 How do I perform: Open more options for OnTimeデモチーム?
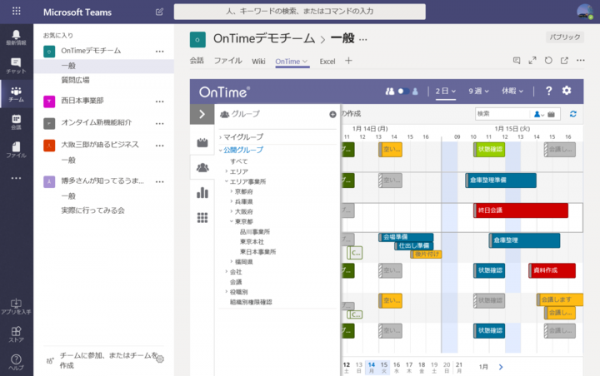[x=160, y=51]
